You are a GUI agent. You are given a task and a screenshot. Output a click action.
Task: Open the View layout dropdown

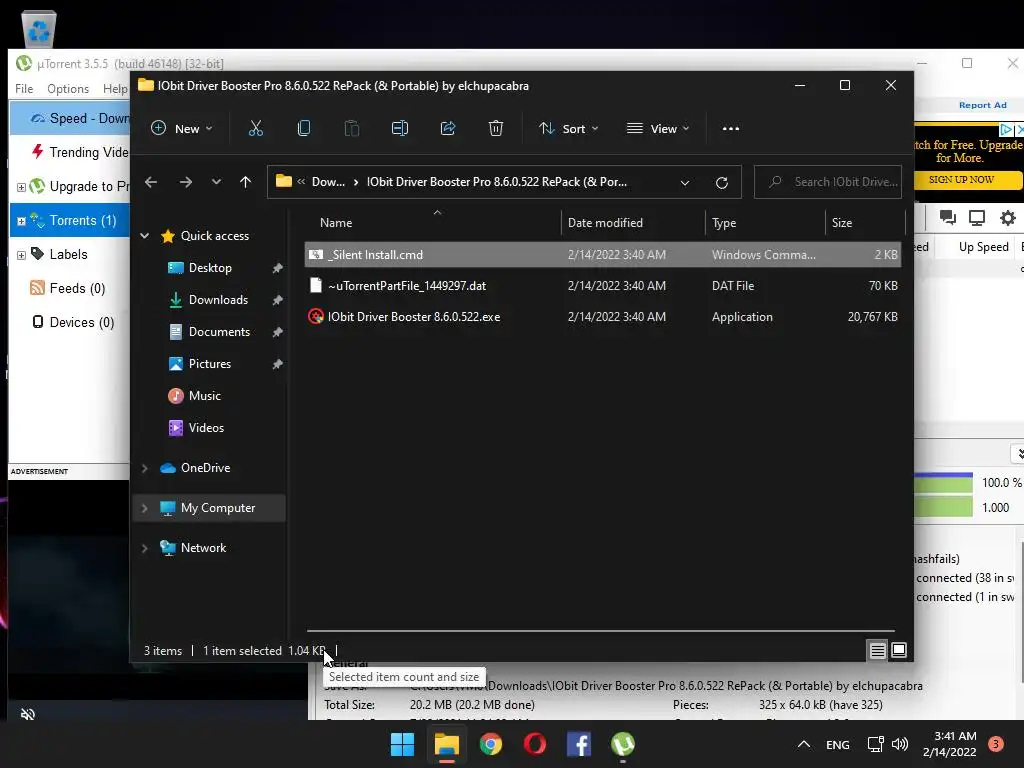point(658,129)
